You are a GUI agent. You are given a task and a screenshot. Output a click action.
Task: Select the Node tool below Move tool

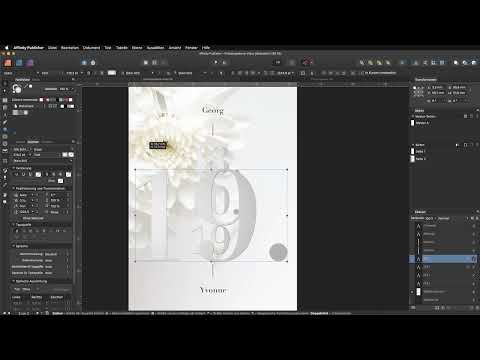(5, 91)
